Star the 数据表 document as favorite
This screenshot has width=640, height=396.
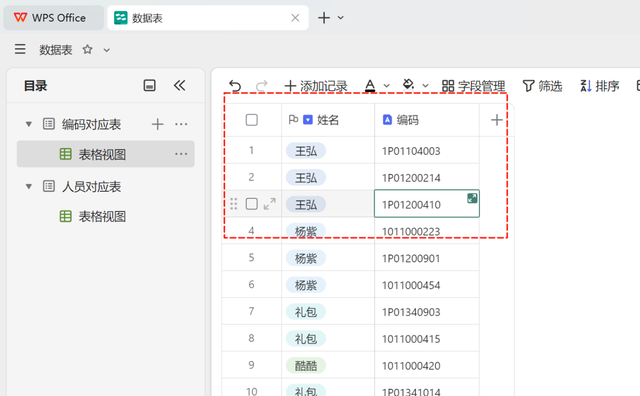(87, 49)
